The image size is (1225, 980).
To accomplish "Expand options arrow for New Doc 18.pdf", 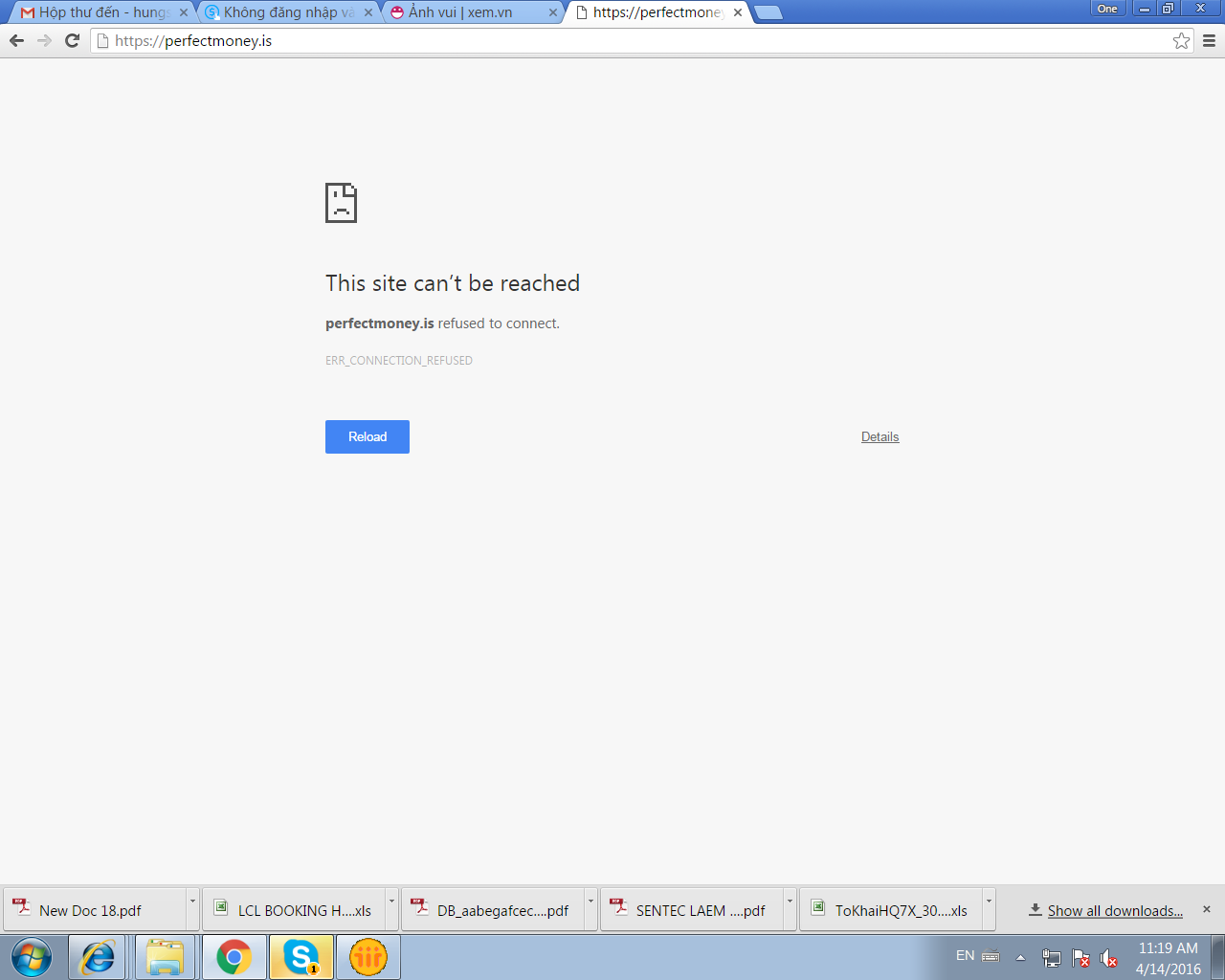I will 192,910.
